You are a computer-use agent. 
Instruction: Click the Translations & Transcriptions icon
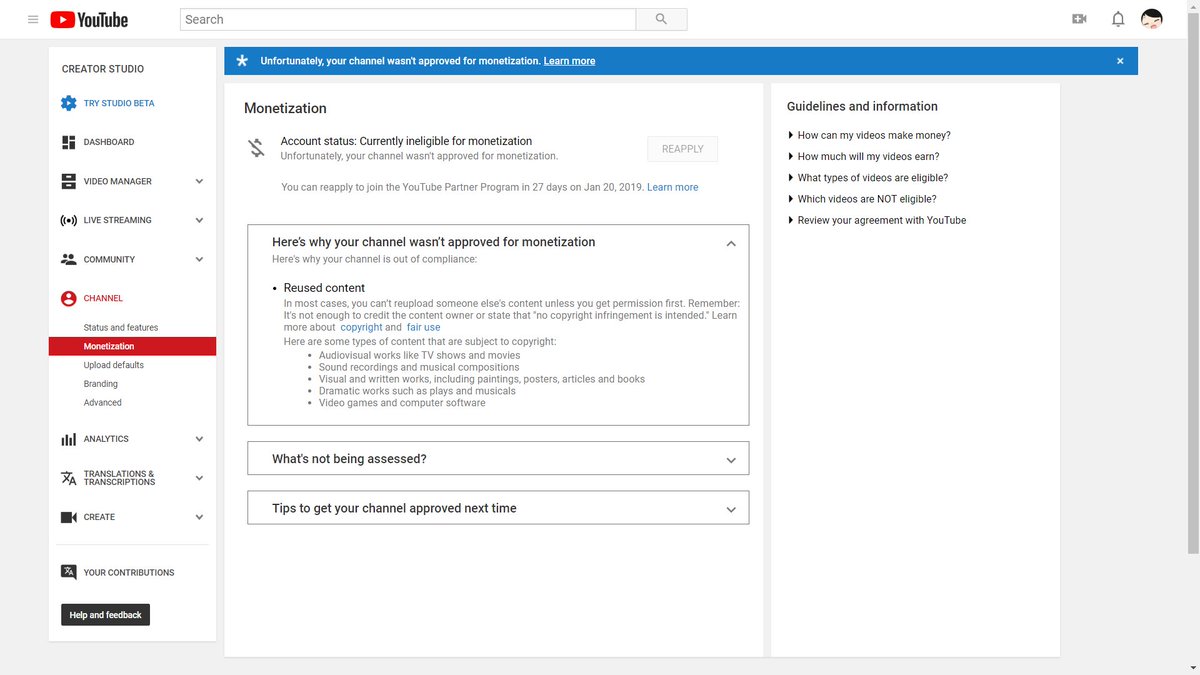pyautogui.click(x=68, y=478)
